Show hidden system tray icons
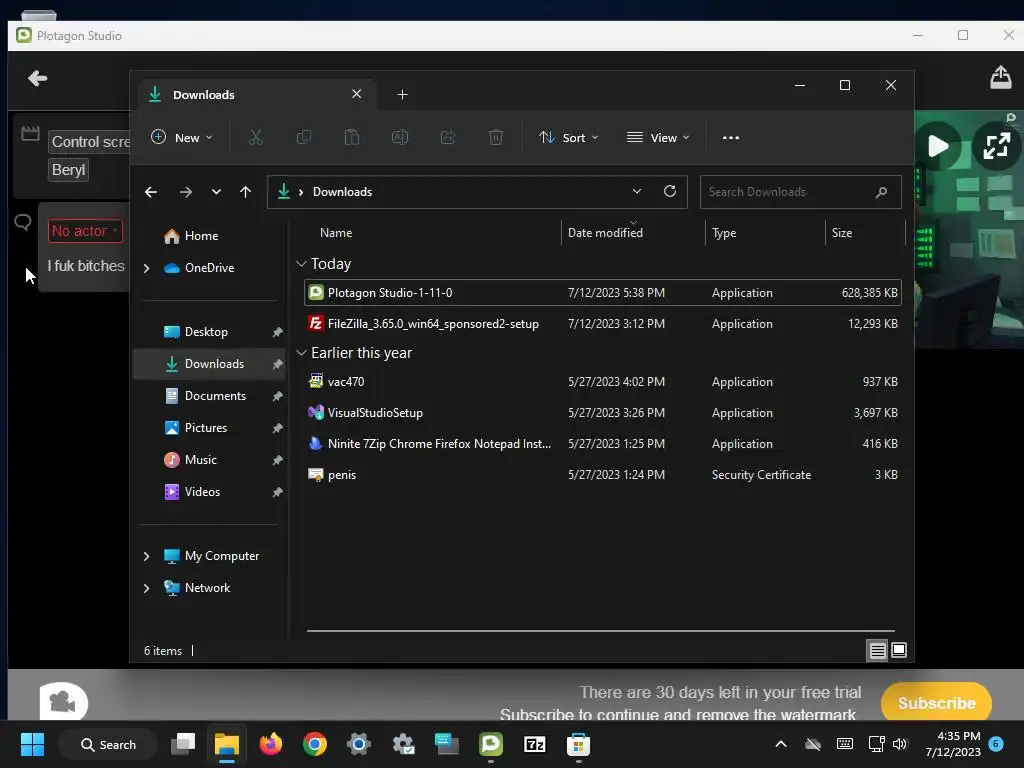The height and width of the screenshot is (768, 1024). 780,744
